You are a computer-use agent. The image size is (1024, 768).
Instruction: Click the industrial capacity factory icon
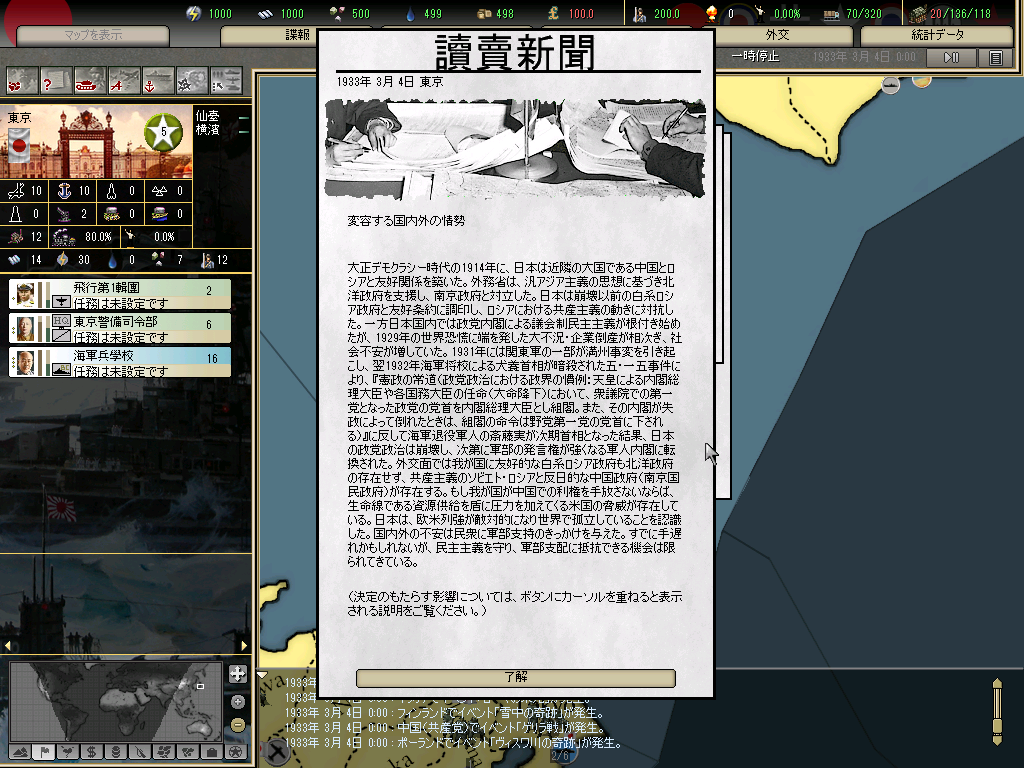pos(918,13)
